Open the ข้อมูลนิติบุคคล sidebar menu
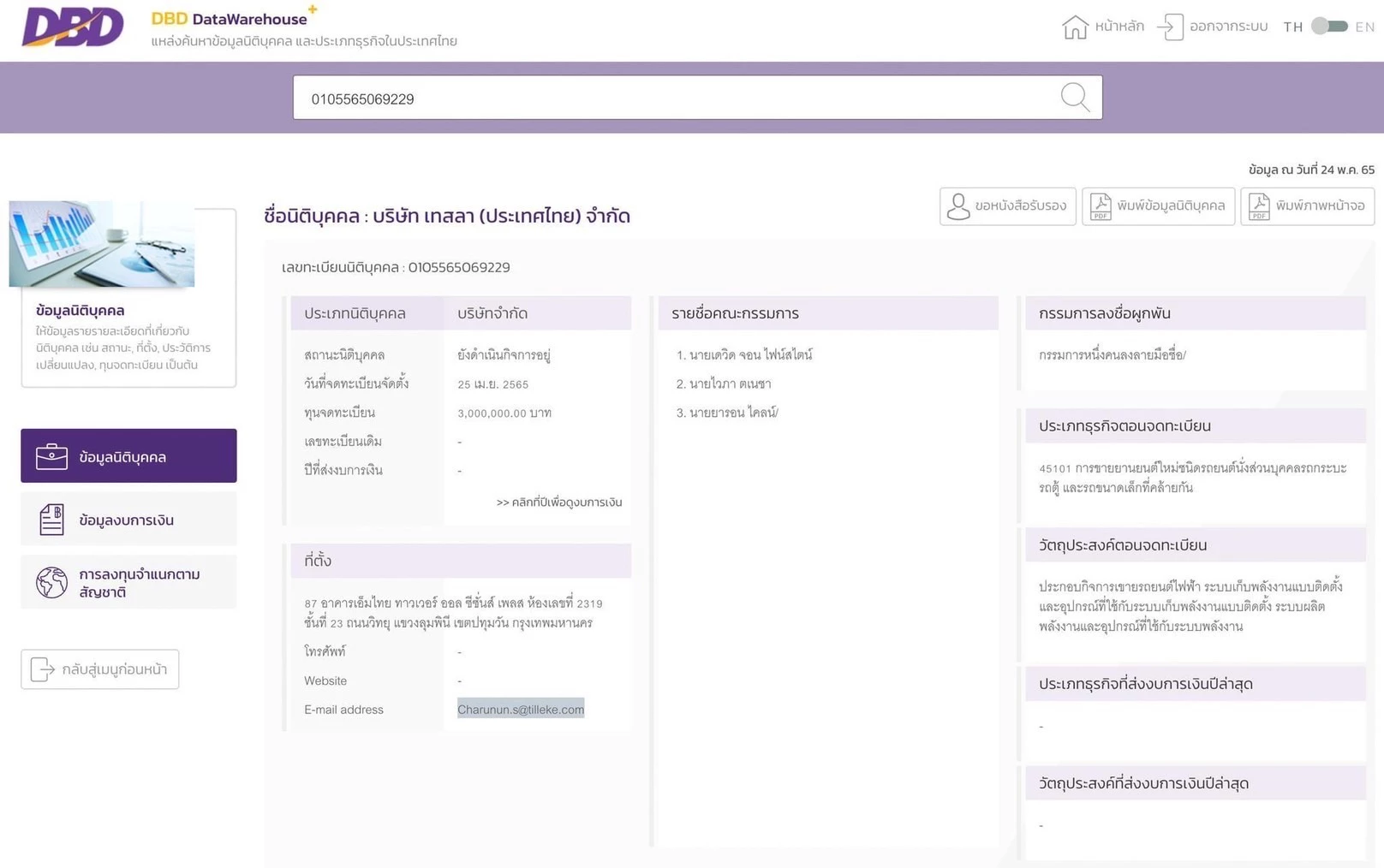This screenshot has height=868, width=1384. pyautogui.click(x=128, y=456)
